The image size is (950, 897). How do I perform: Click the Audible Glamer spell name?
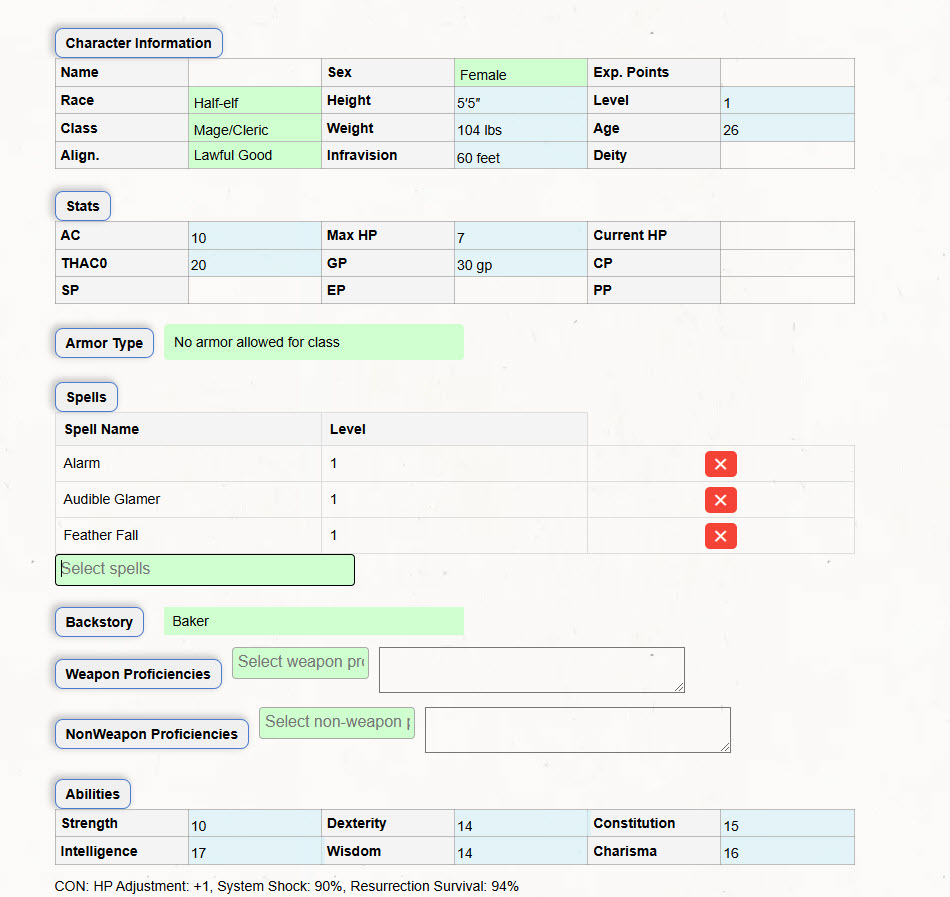click(x=111, y=499)
